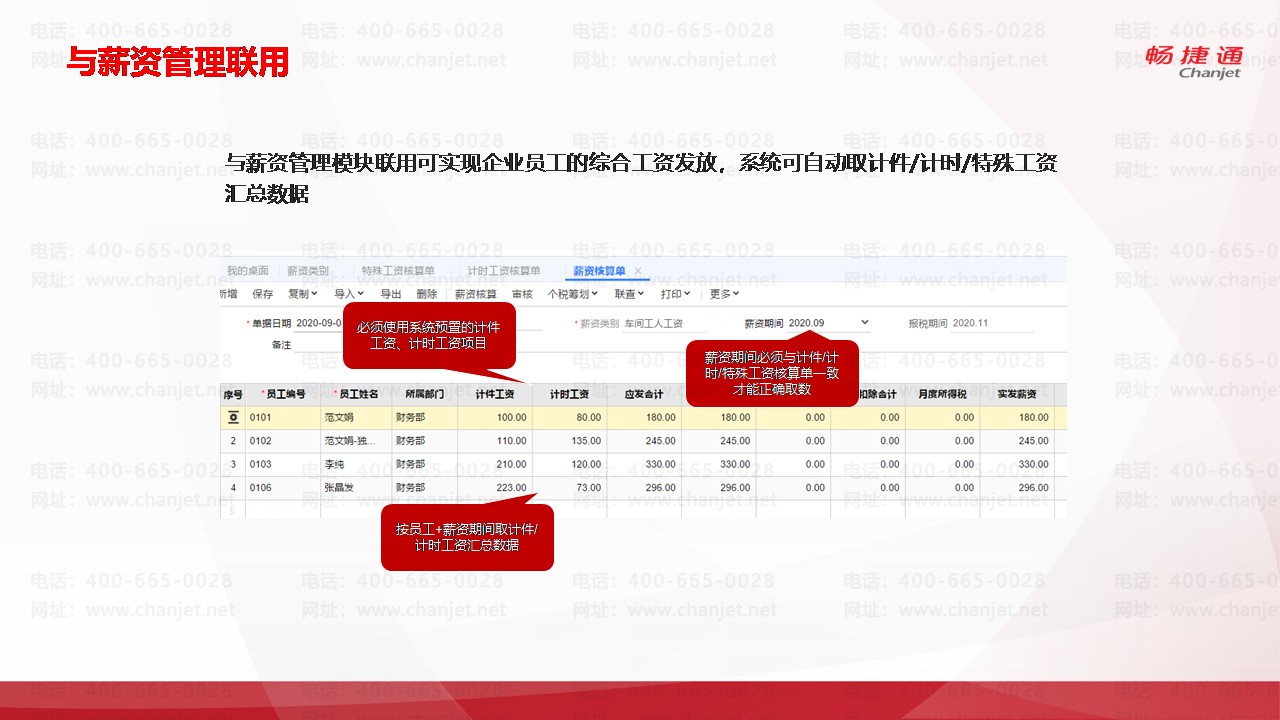The image size is (1280, 720).
Task: Click the 保存 toolbar button
Action: (x=263, y=294)
